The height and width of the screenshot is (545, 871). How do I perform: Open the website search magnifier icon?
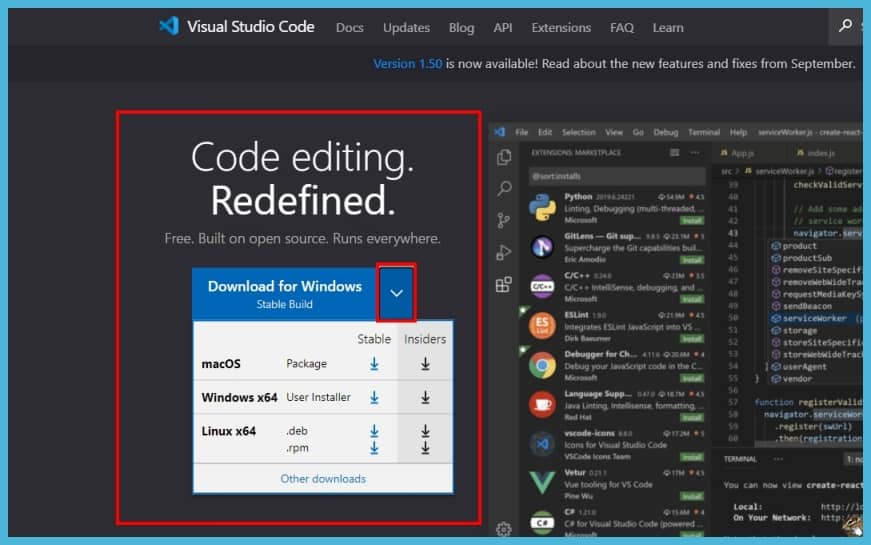pos(845,26)
